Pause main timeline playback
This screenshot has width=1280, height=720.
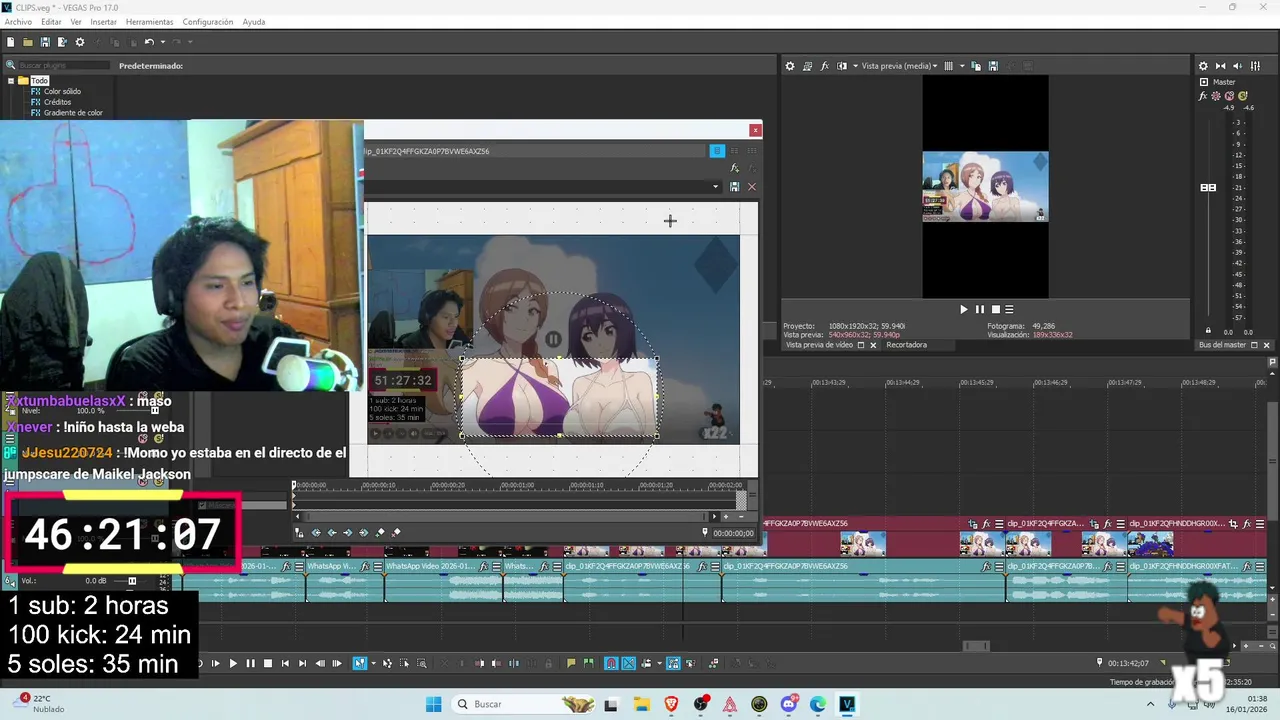(x=250, y=663)
